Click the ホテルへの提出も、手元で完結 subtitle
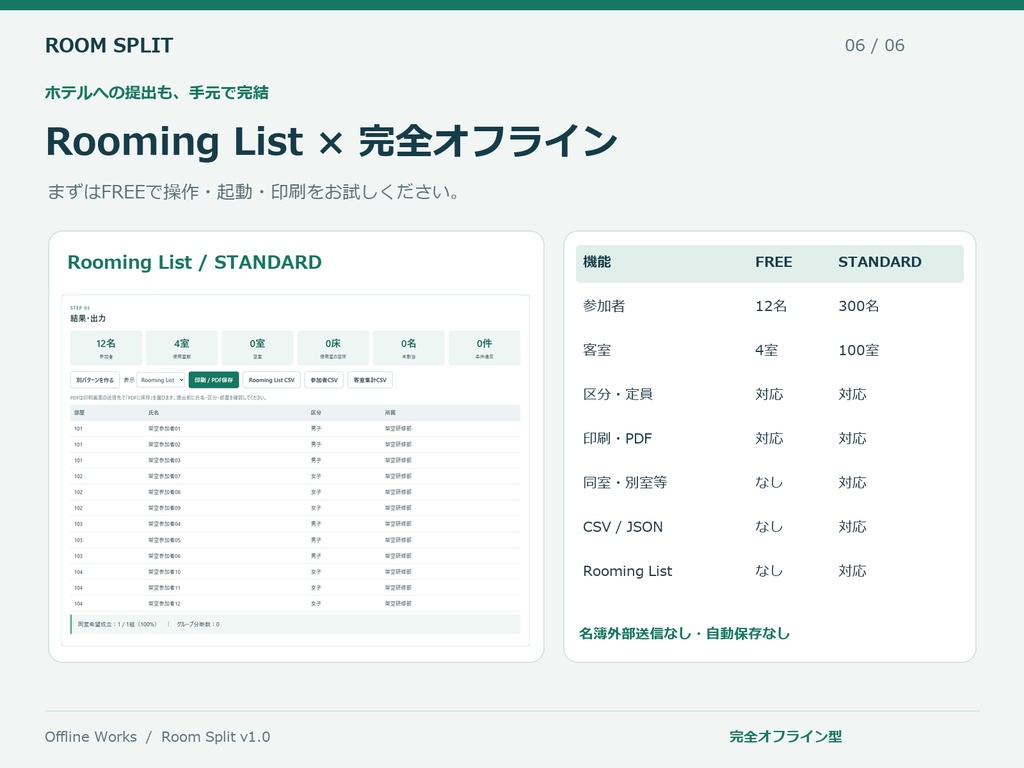1024x768 pixels. tap(157, 93)
